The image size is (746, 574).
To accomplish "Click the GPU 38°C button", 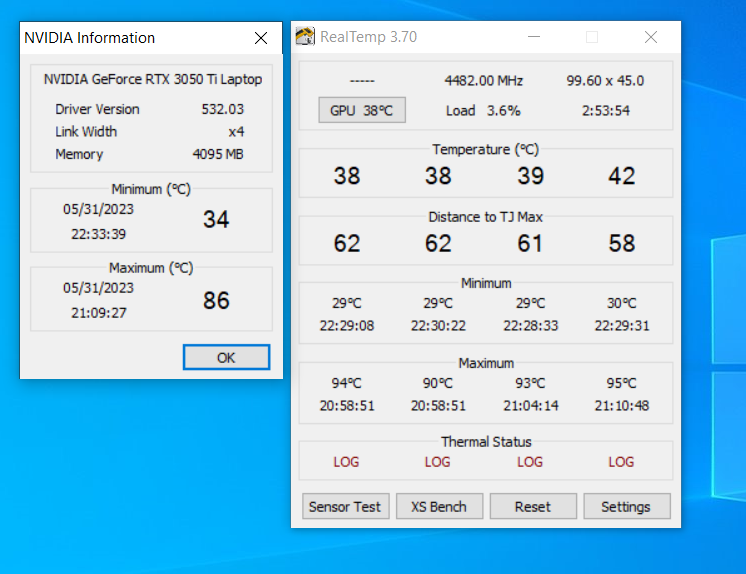I will [x=362, y=110].
